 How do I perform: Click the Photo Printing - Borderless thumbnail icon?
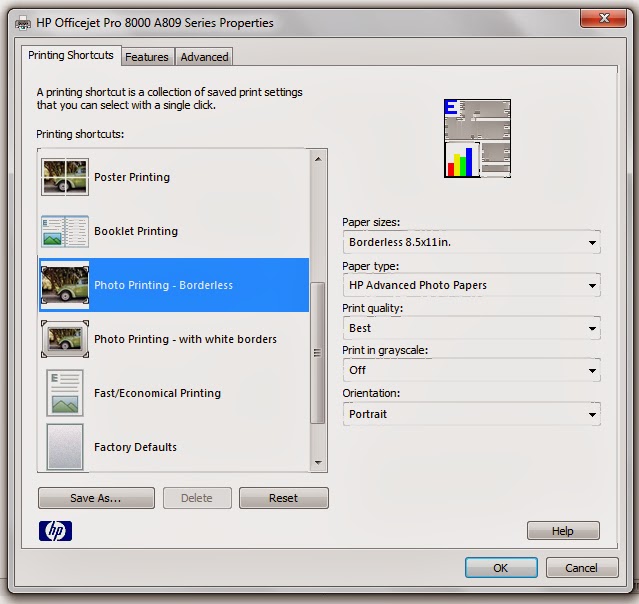[x=65, y=285]
